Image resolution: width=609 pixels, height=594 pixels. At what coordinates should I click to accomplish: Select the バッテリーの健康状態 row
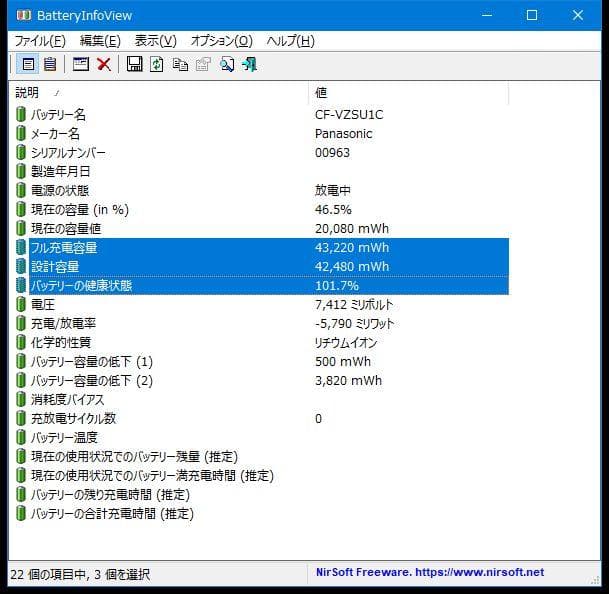point(262,286)
